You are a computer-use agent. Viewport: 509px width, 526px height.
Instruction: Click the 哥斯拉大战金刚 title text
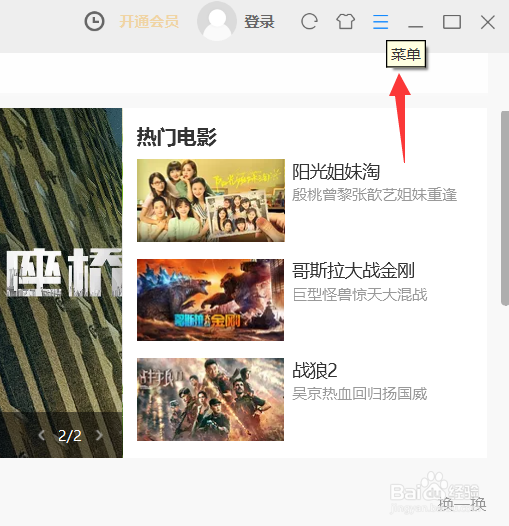353,271
